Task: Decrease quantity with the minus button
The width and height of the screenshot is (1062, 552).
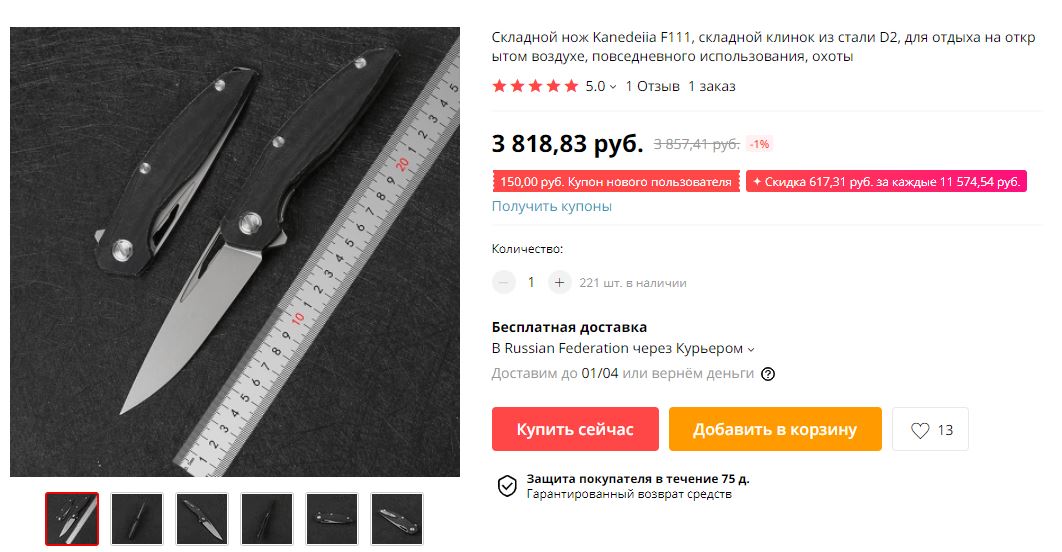Action: click(503, 282)
